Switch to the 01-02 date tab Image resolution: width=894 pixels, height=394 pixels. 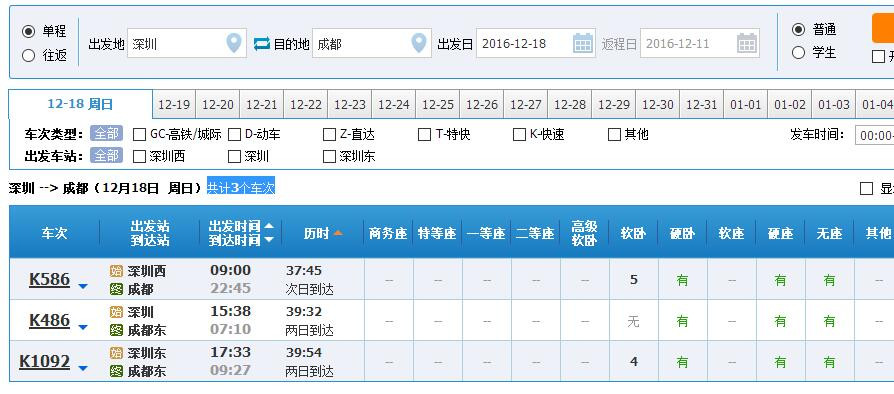790,105
